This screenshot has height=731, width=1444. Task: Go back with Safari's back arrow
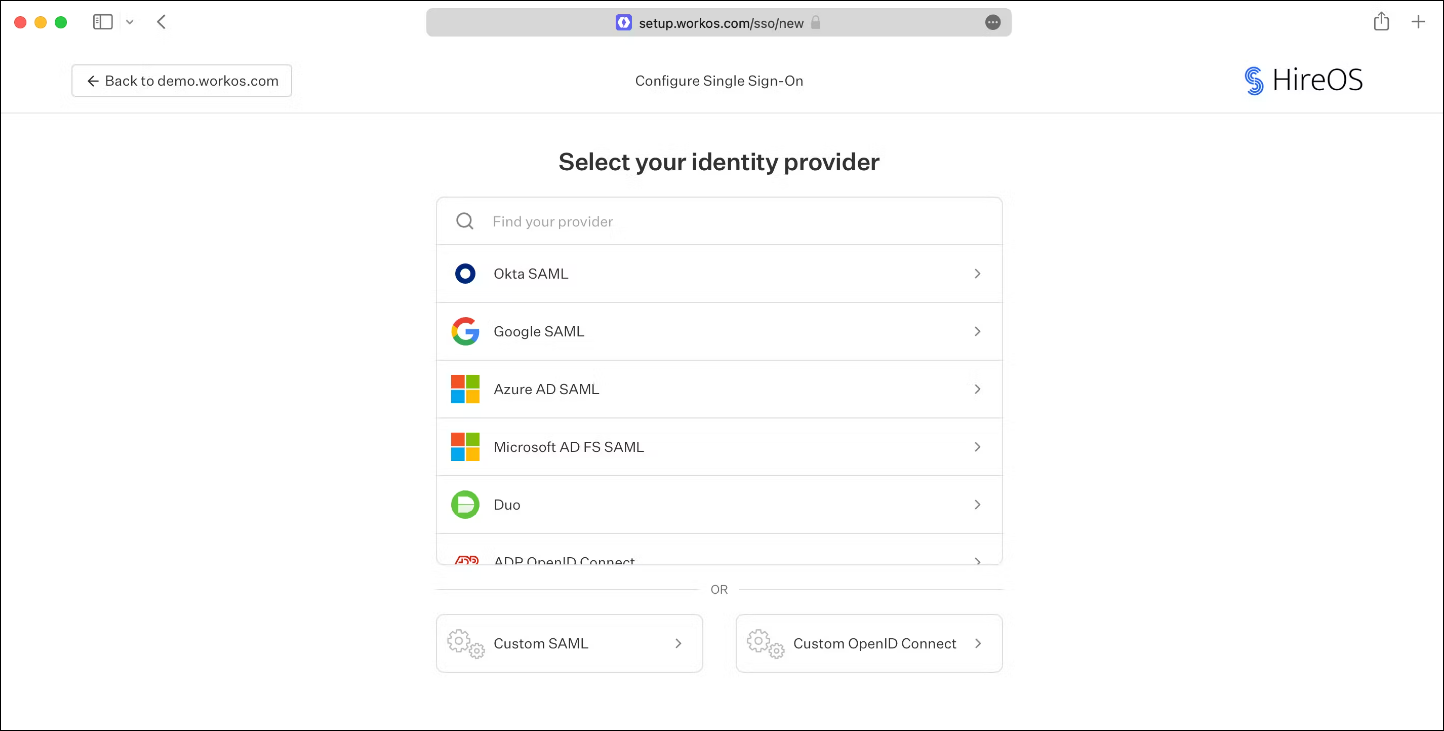tap(161, 22)
